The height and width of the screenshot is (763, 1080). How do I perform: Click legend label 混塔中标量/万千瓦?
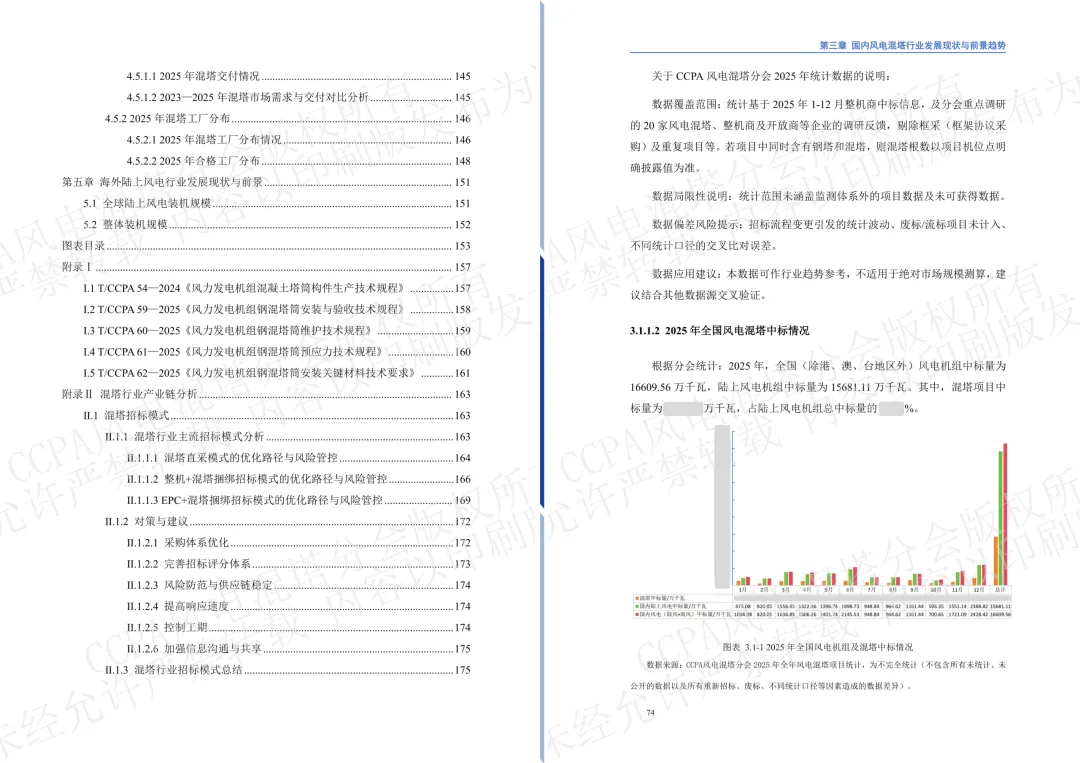(661, 598)
